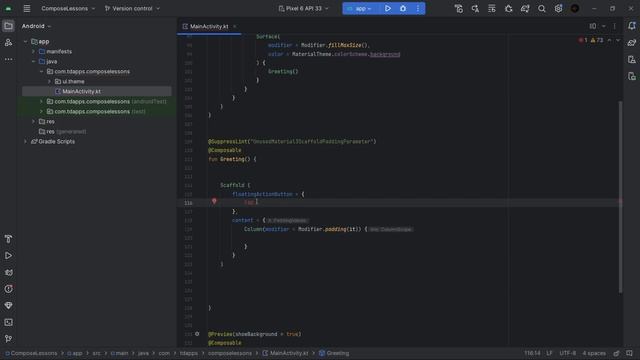This screenshot has height=360, width=640.
Task: Open Device Explorer right sidebar icon
Action: [632, 76]
